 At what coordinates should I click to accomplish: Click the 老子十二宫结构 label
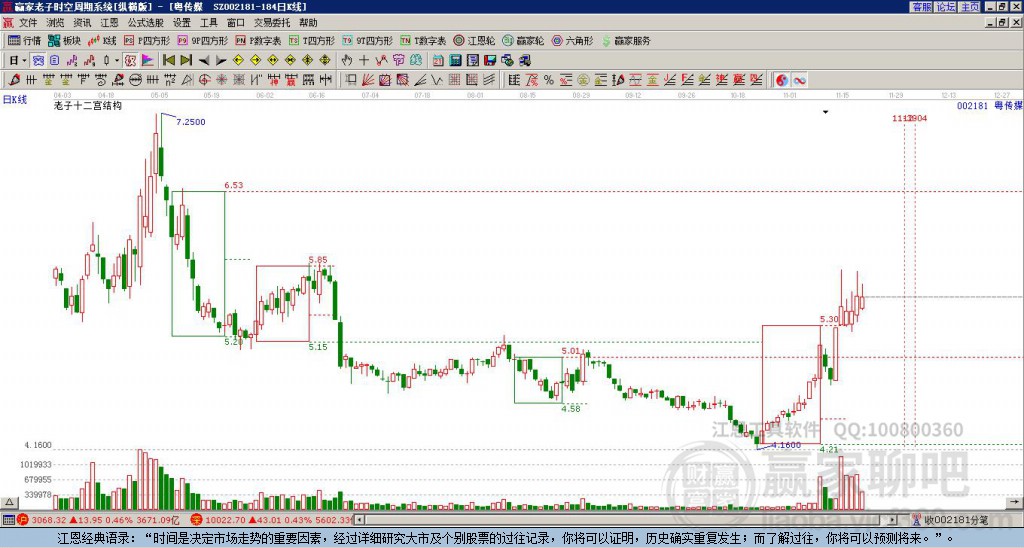pyautogui.click(x=88, y=105)
